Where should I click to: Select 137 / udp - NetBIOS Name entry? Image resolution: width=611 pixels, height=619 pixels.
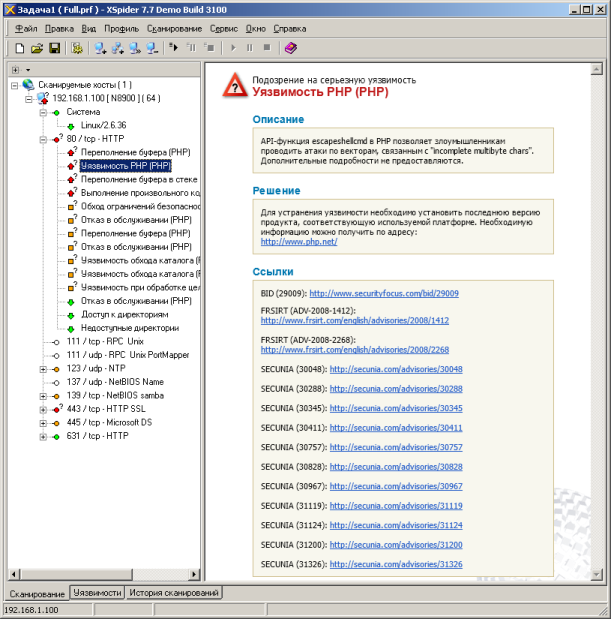(115, 382)
